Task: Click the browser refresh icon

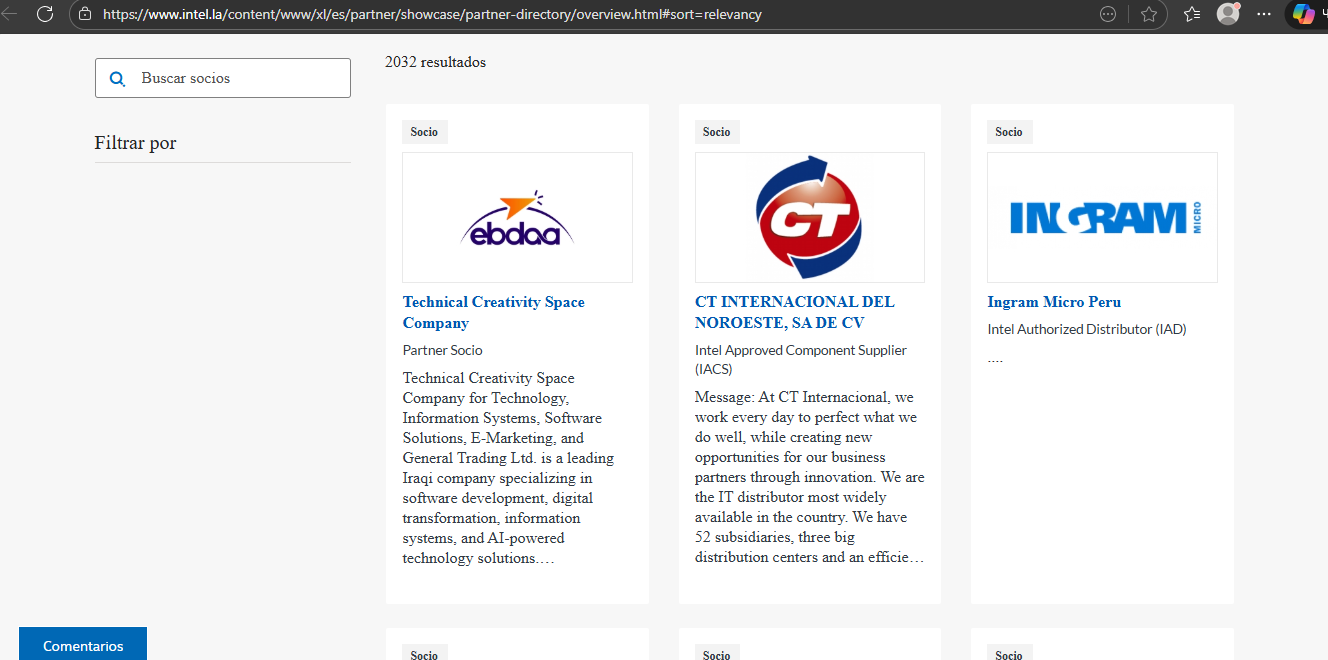Action: point(45,14)
